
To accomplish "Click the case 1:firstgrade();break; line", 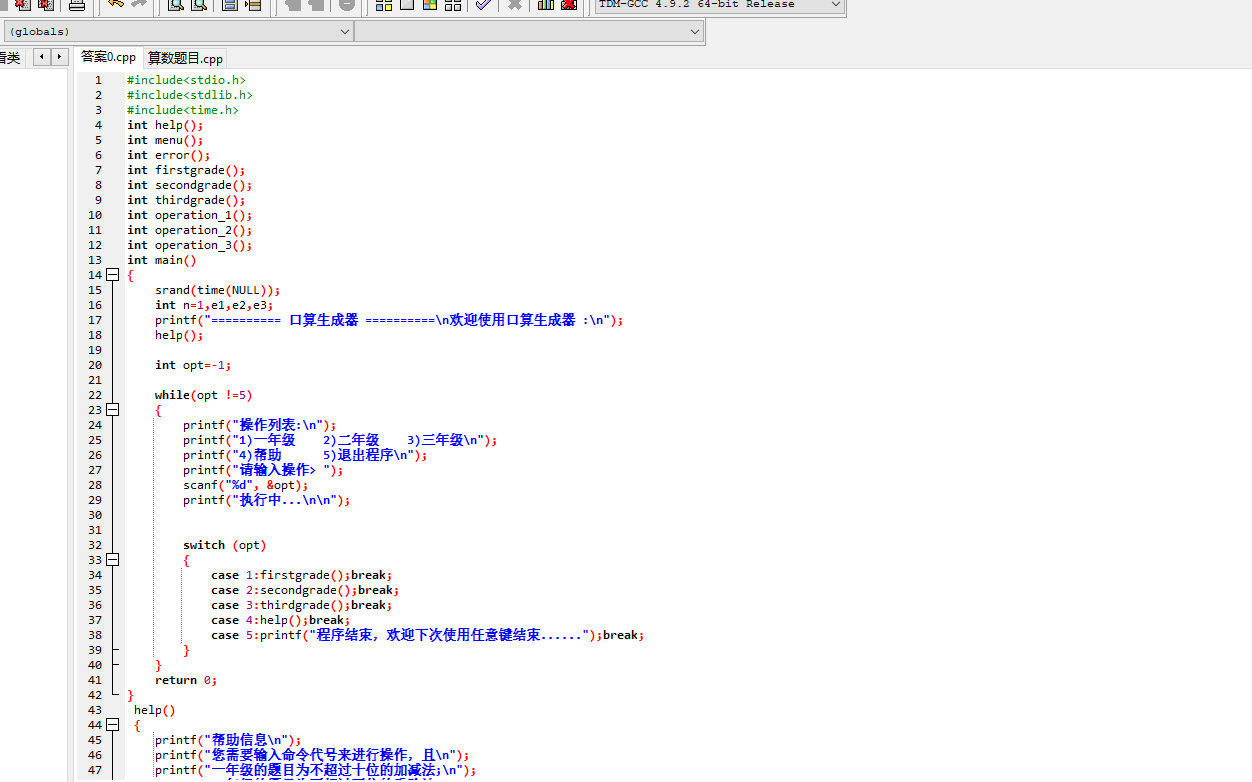I will coord(302,575).
